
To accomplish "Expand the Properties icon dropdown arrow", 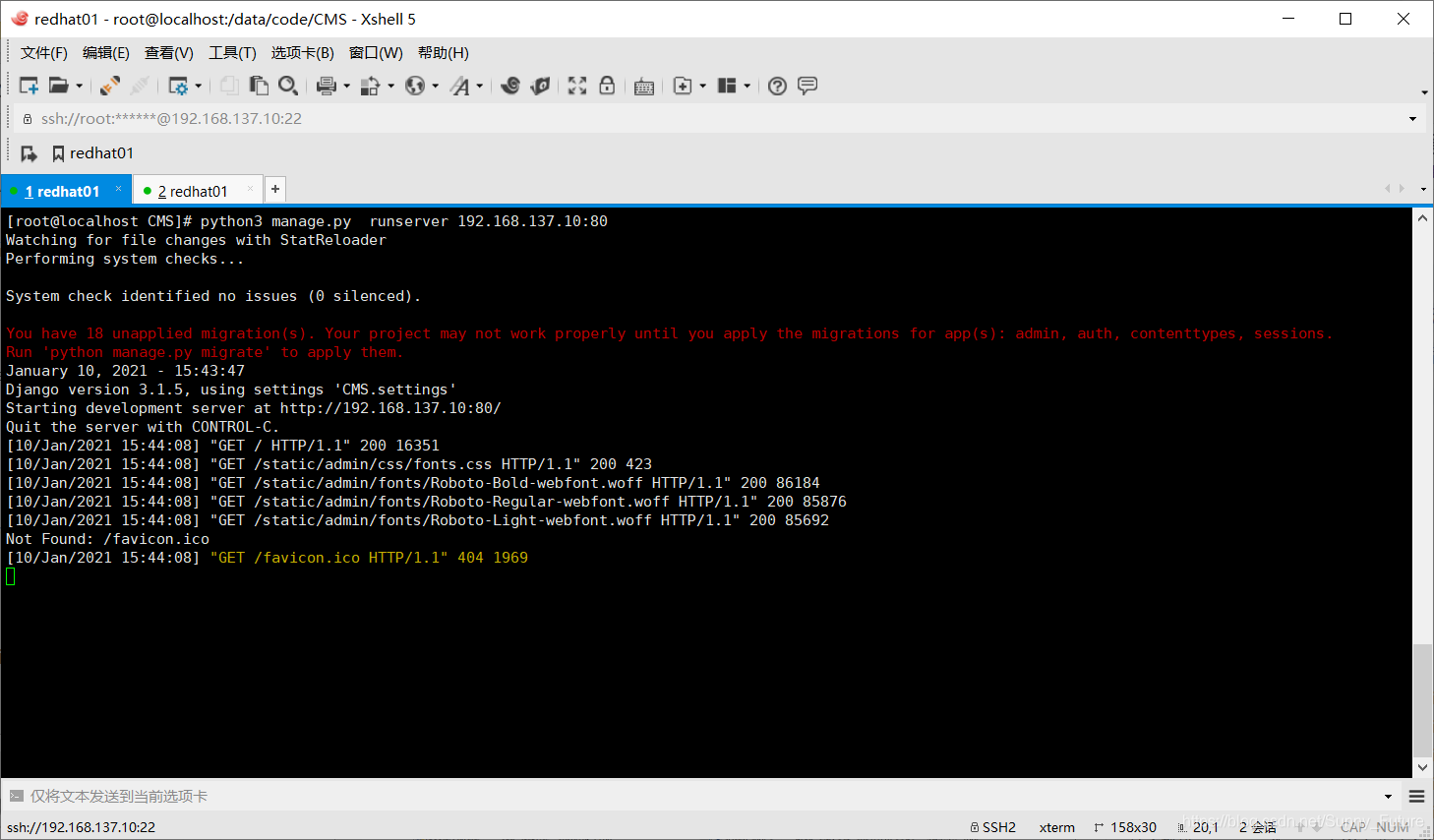I will point(199,86).
